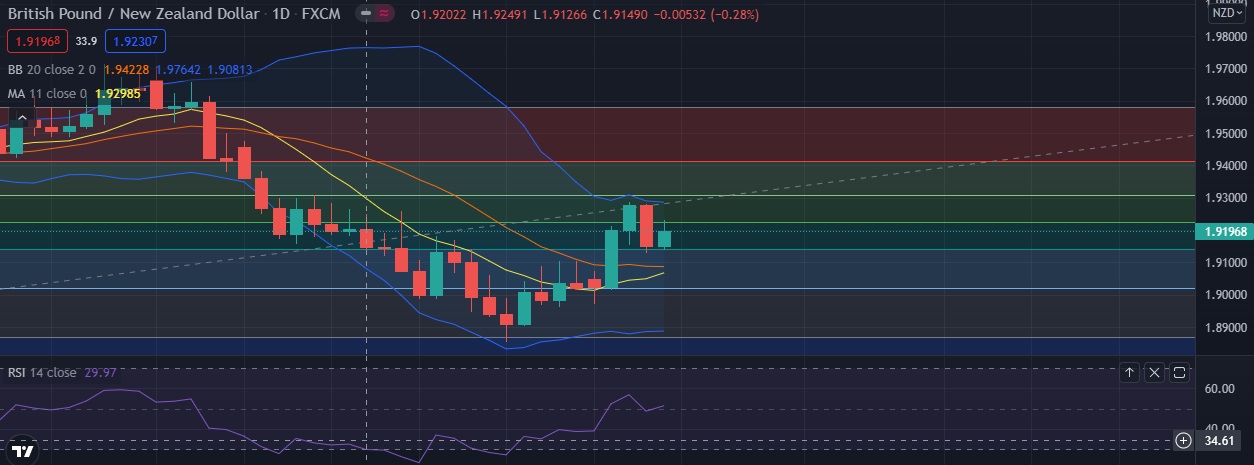Viewport: 1254px width, 465px height.
Task: Click the pink data-mode icon beside FXCM
Action: [x=385, y=15]
